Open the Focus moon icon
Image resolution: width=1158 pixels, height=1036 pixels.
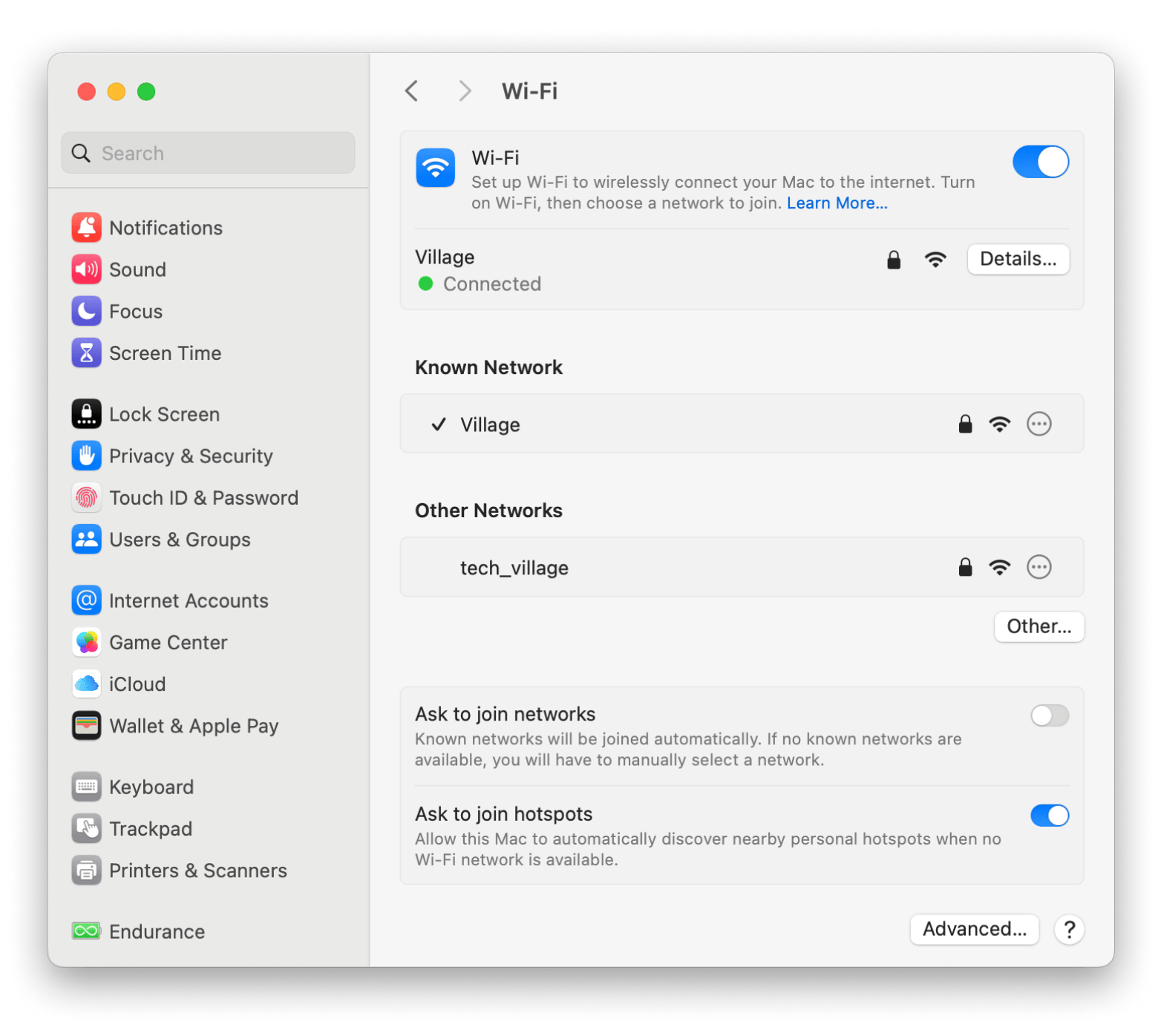86,312
